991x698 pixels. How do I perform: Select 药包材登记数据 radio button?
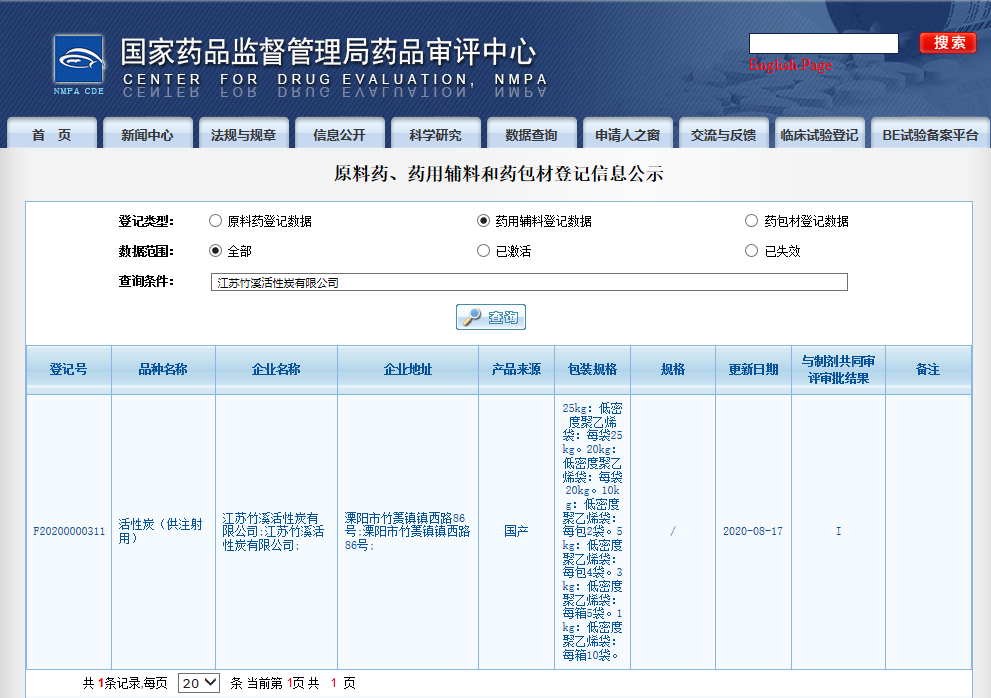[x=752, y=221]
